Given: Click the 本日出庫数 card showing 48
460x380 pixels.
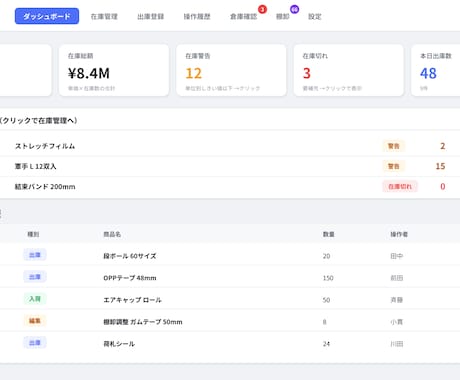Looking at the screenshot, I should click(436, 70).
